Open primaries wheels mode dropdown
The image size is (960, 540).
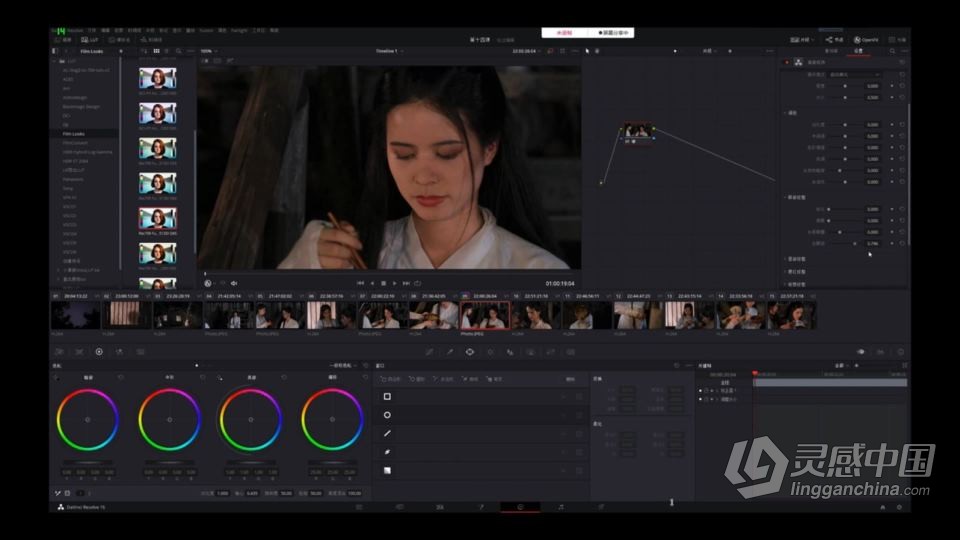tap(342, 366)
